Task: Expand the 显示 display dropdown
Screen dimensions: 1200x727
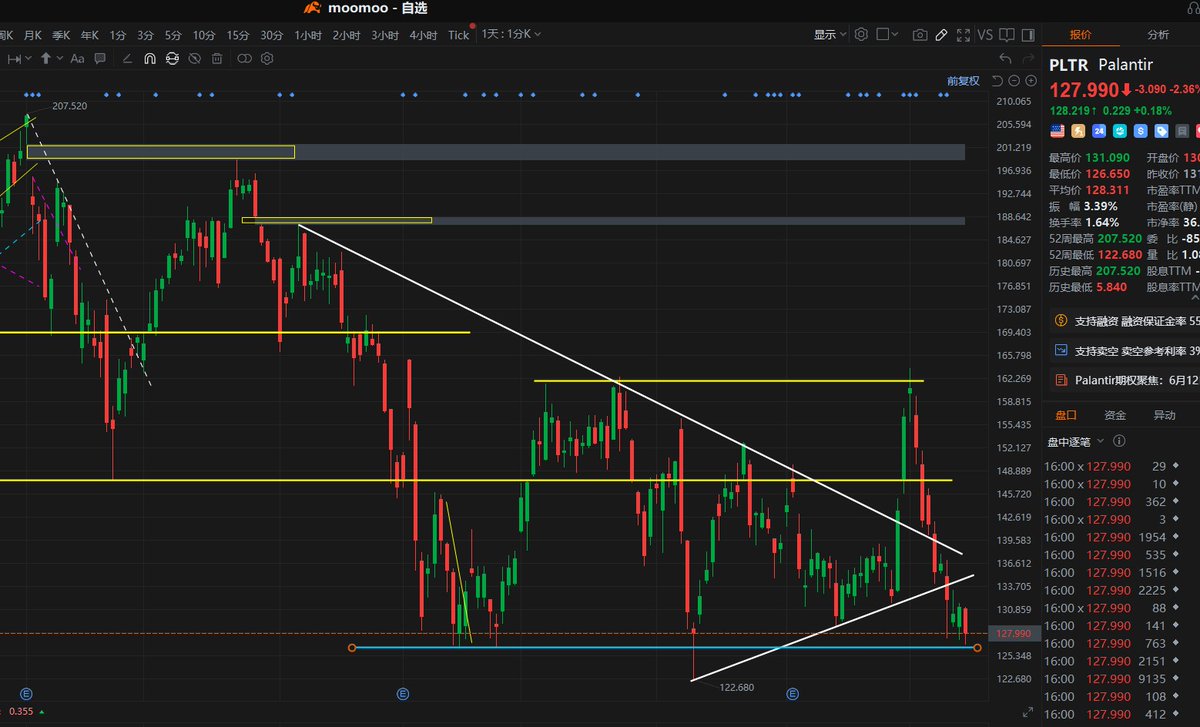Action: (829, 34)
